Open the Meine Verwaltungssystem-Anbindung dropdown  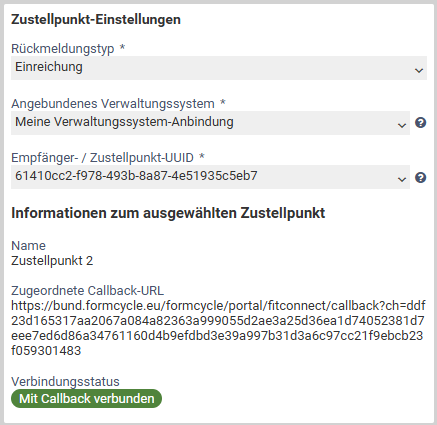(x=210, y=123)
